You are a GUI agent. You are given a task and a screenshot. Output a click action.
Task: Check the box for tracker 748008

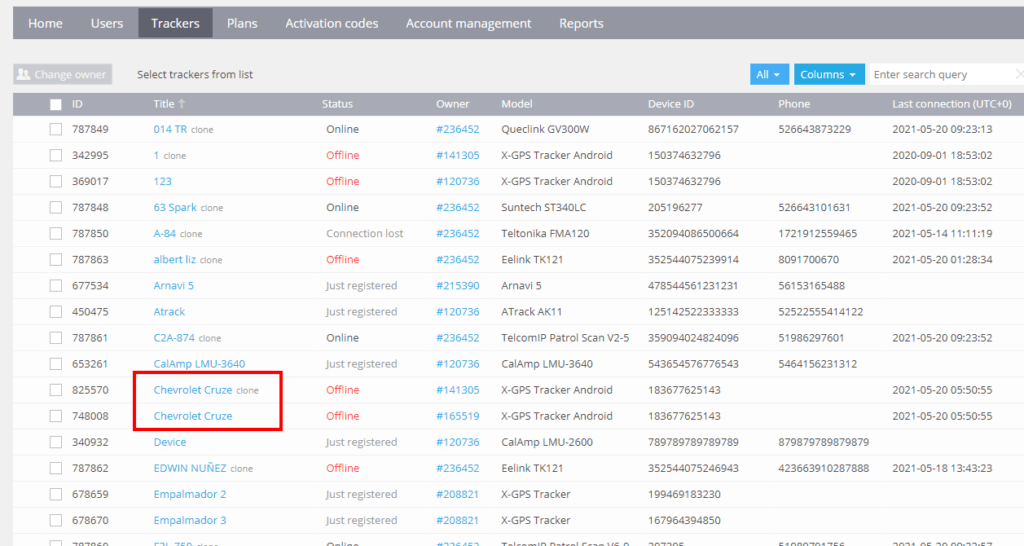pyautogui.click(x=56, y=416)
